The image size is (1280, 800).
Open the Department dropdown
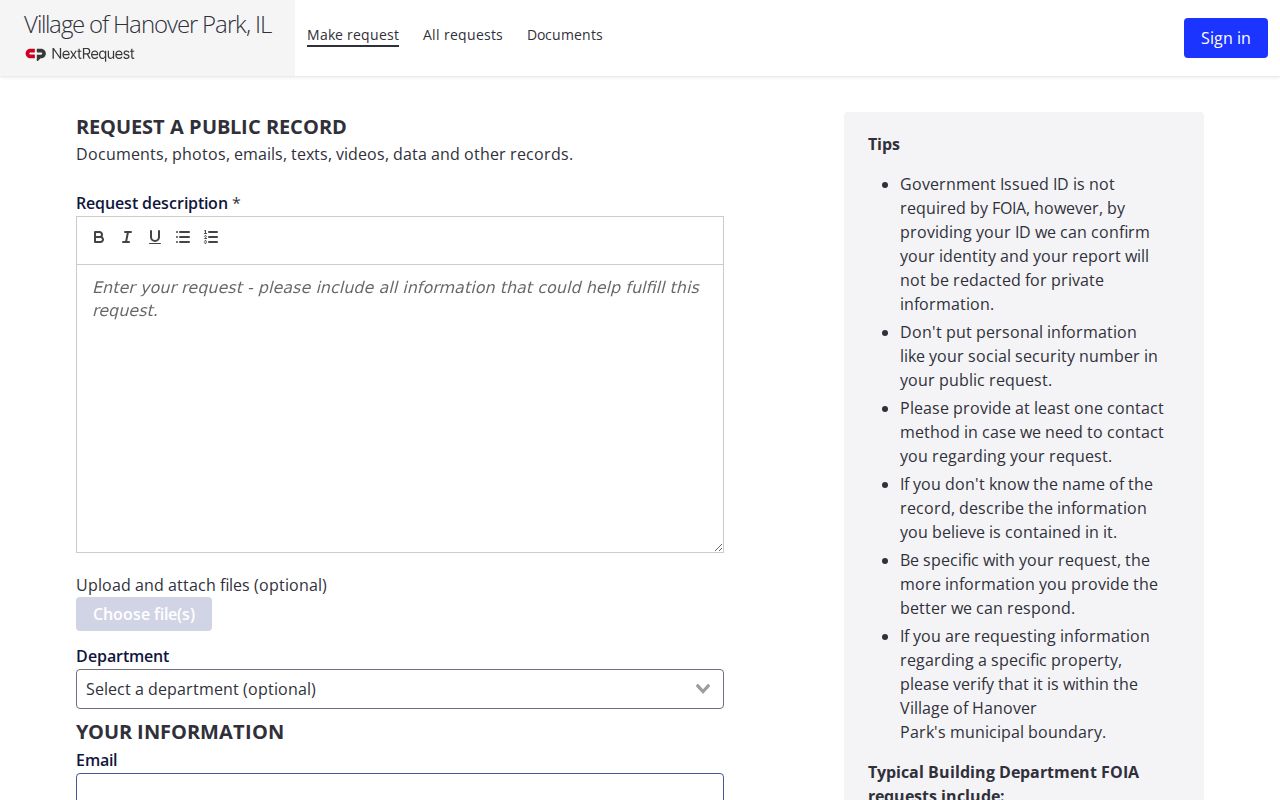pyautogui.click(x=400, y=689)
